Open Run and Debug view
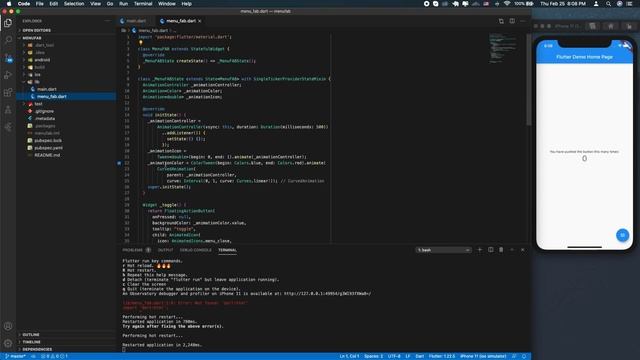Image resolution: width=640 pixels, height=360 pixels. [x=8, y=75]
